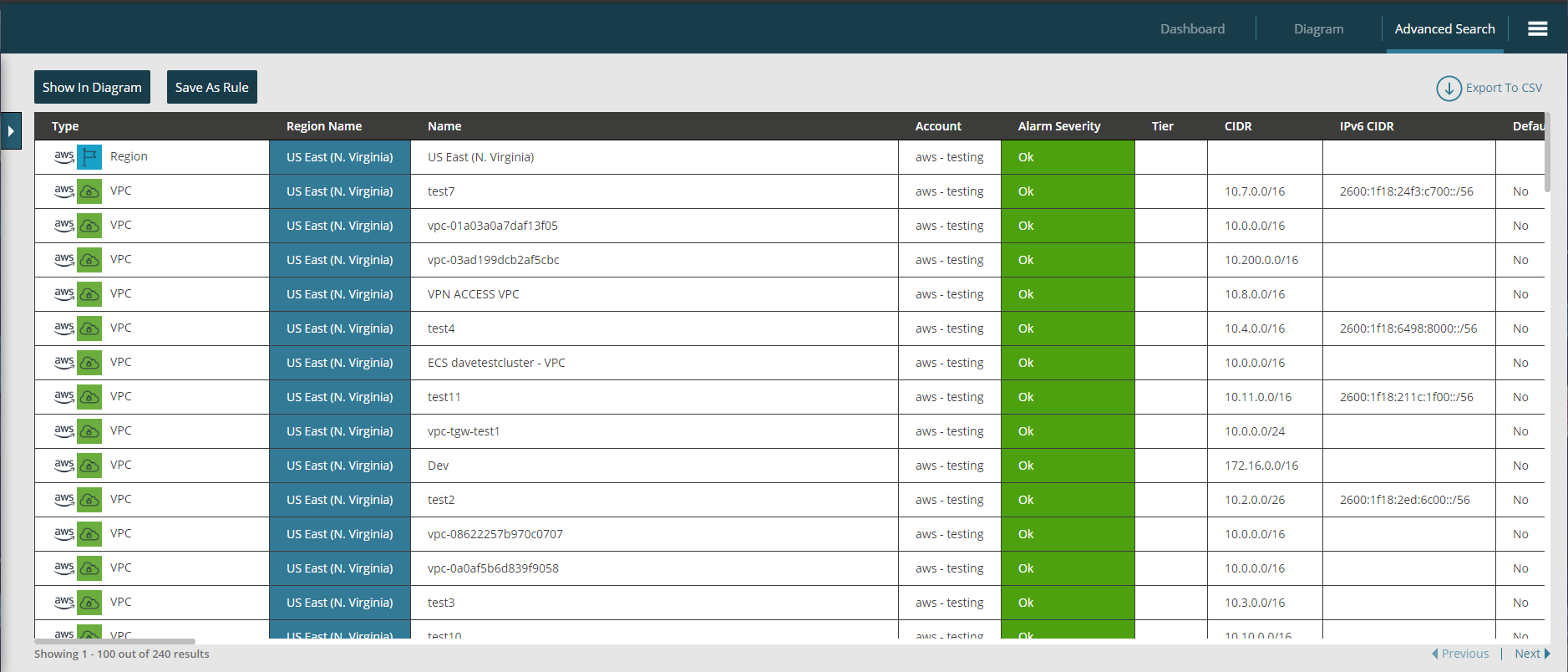Switch to the Dashboard tab
Viewport: 1568px width, 672px height.
1192,29
